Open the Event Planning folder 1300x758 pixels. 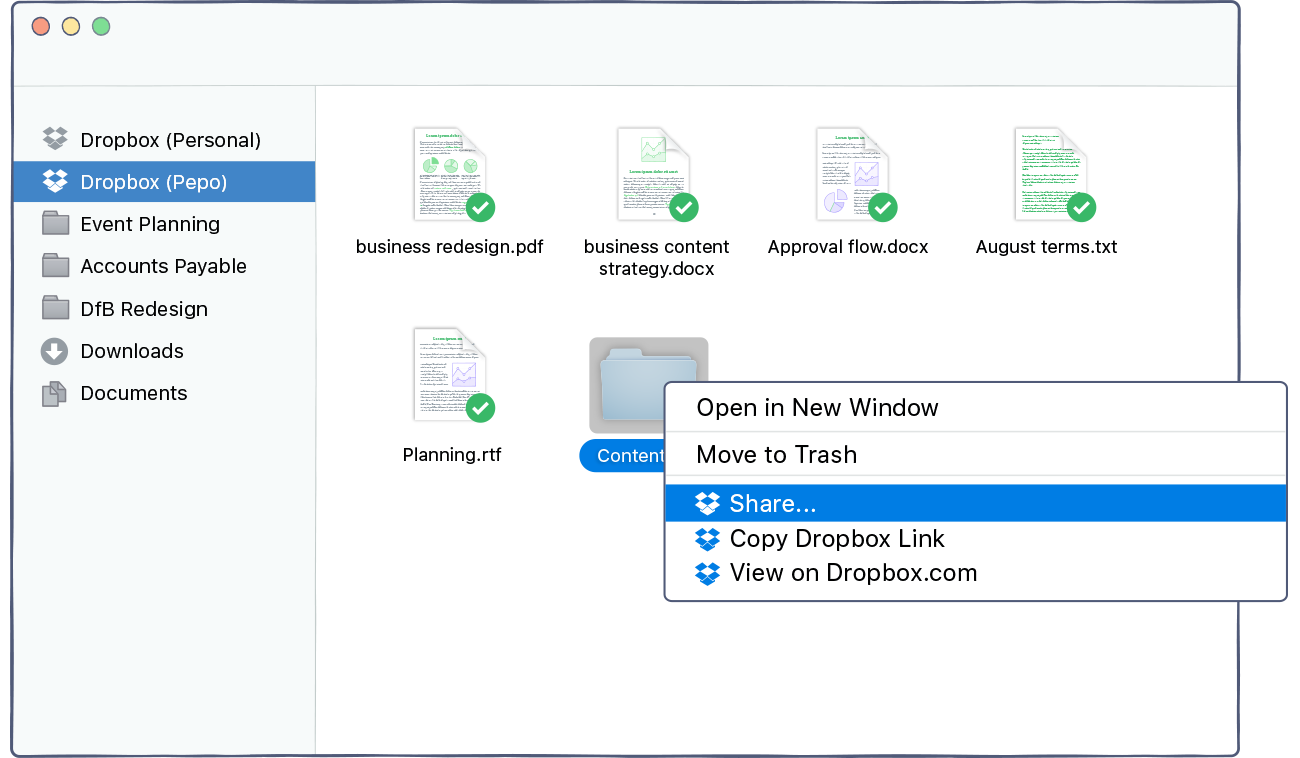pos(150,224)
